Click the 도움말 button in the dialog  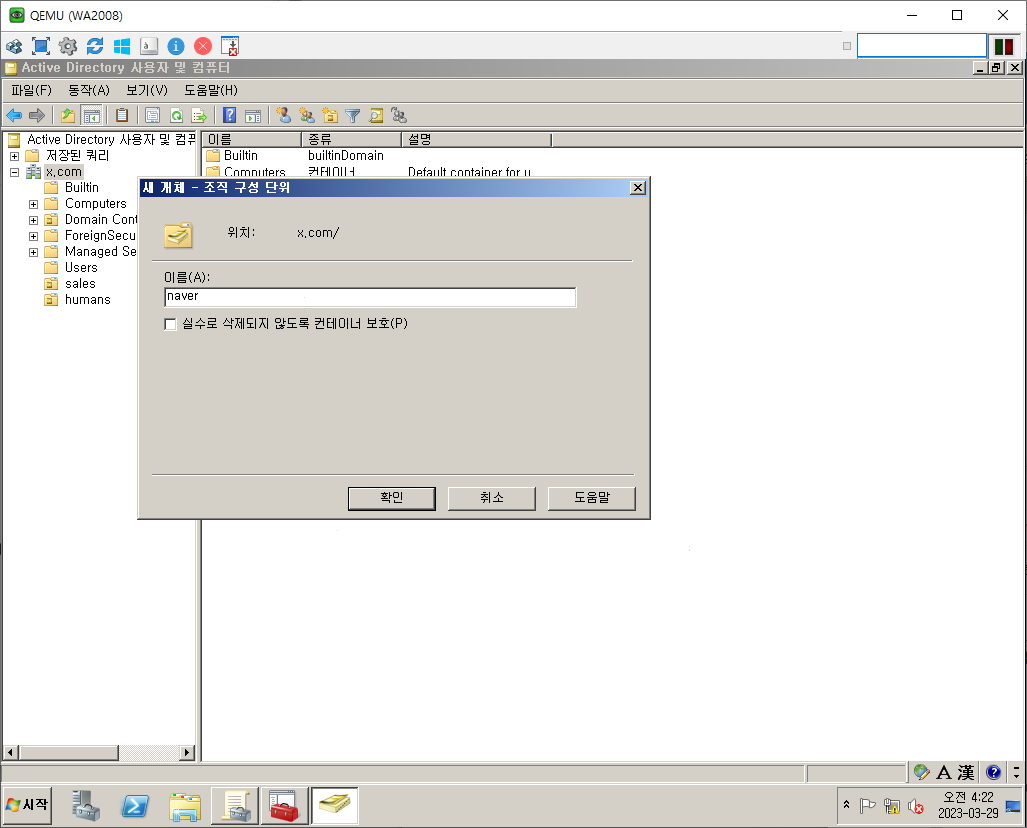(x=591, y=498)
